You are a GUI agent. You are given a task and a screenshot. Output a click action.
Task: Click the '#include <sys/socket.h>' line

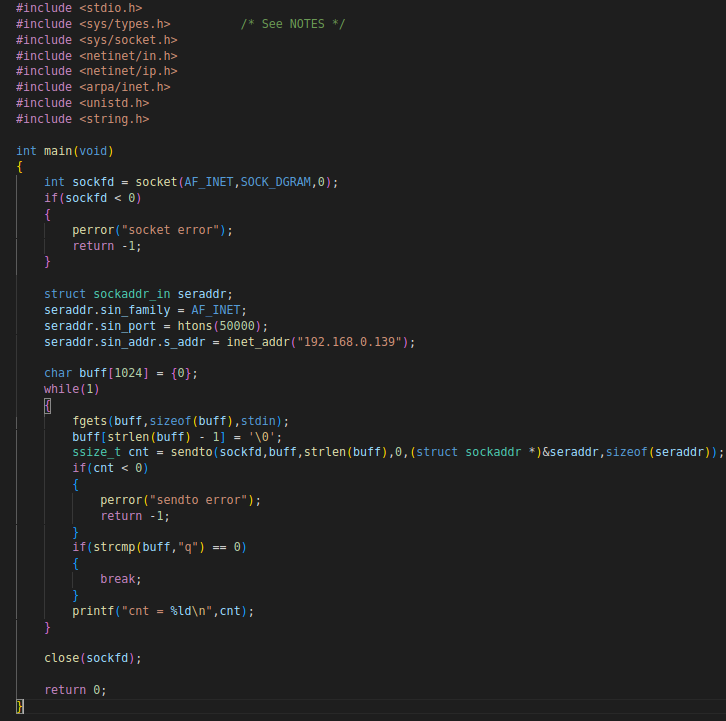[97, 40]
